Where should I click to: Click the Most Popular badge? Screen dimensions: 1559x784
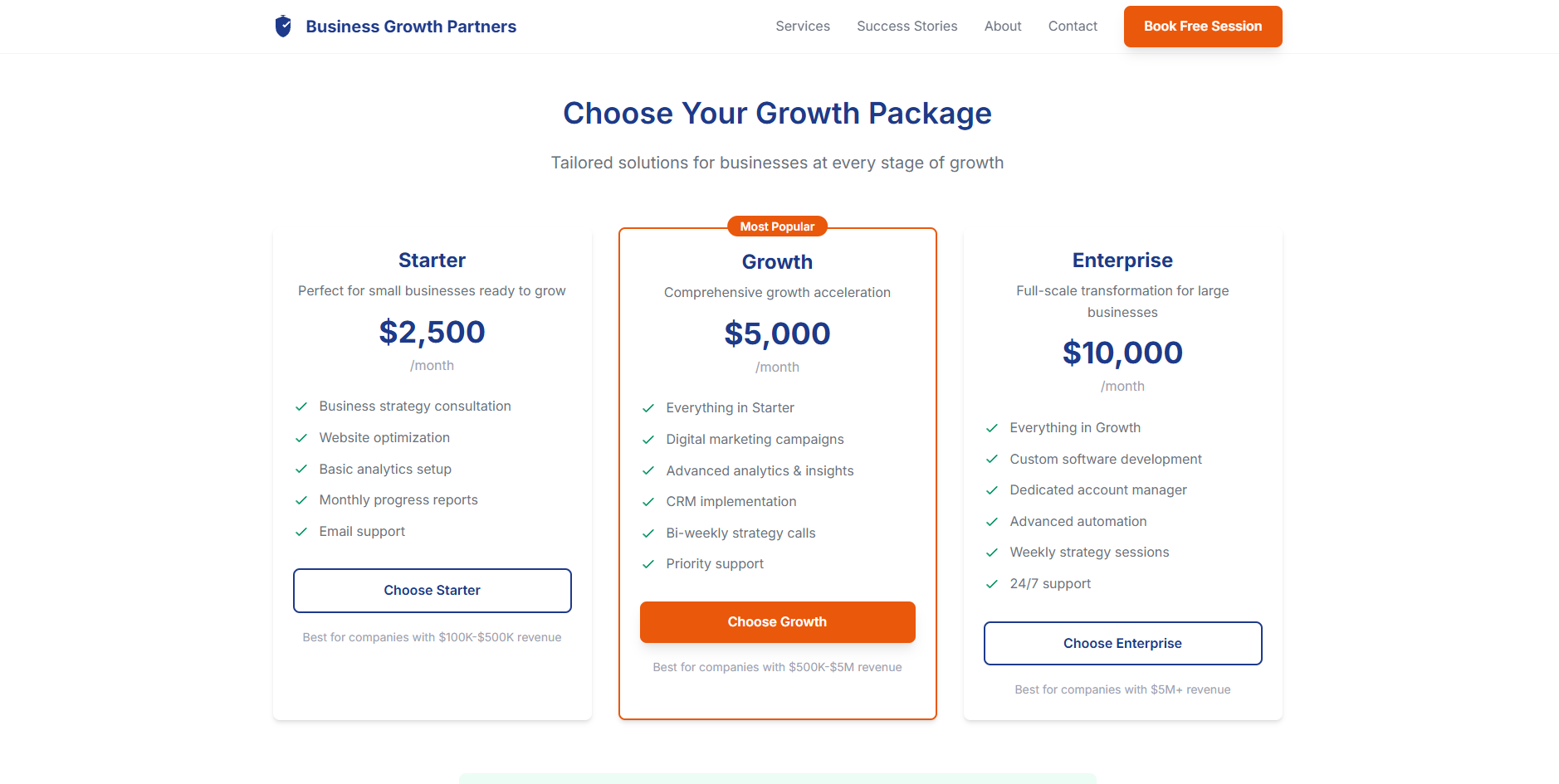click(x=777, y=226)
